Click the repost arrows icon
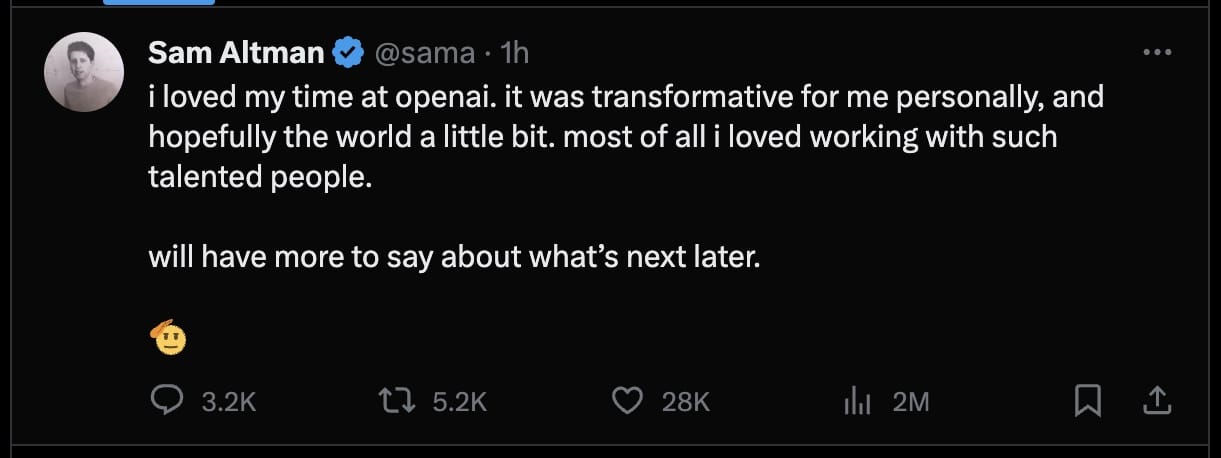 [x=396, y=401]
